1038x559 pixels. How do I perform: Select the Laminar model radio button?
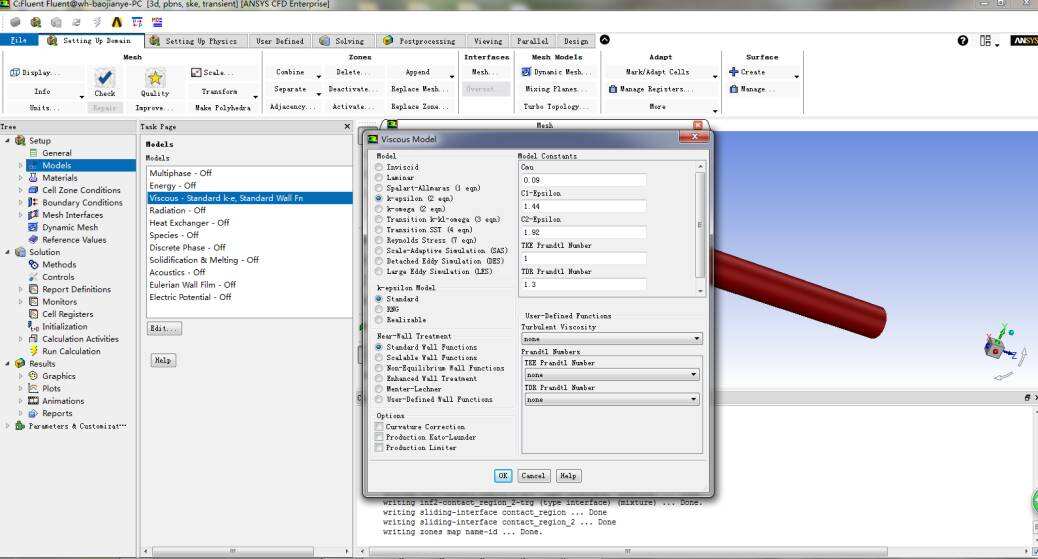(379, 178)
